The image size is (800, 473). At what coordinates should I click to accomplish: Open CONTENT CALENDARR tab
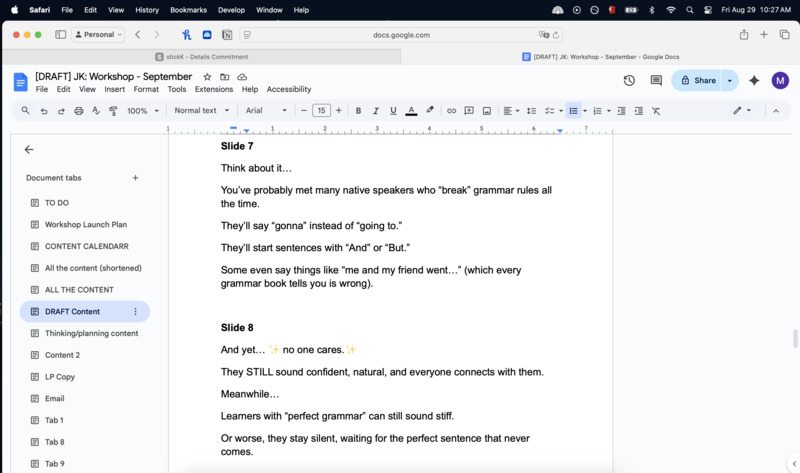click(x=85, y=246)
